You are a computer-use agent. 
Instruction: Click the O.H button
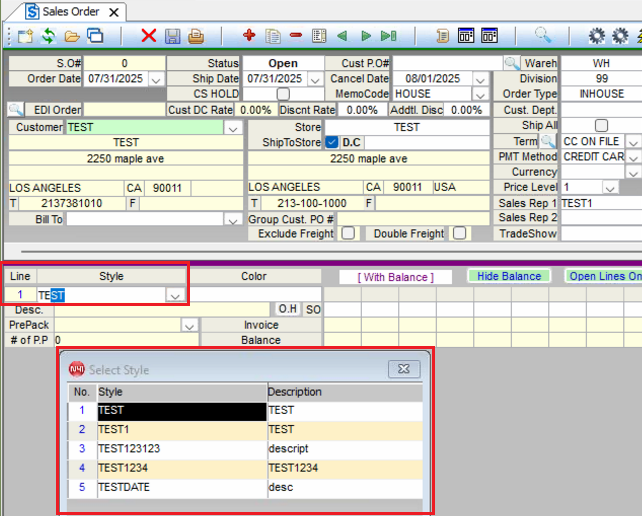(287, 308)
